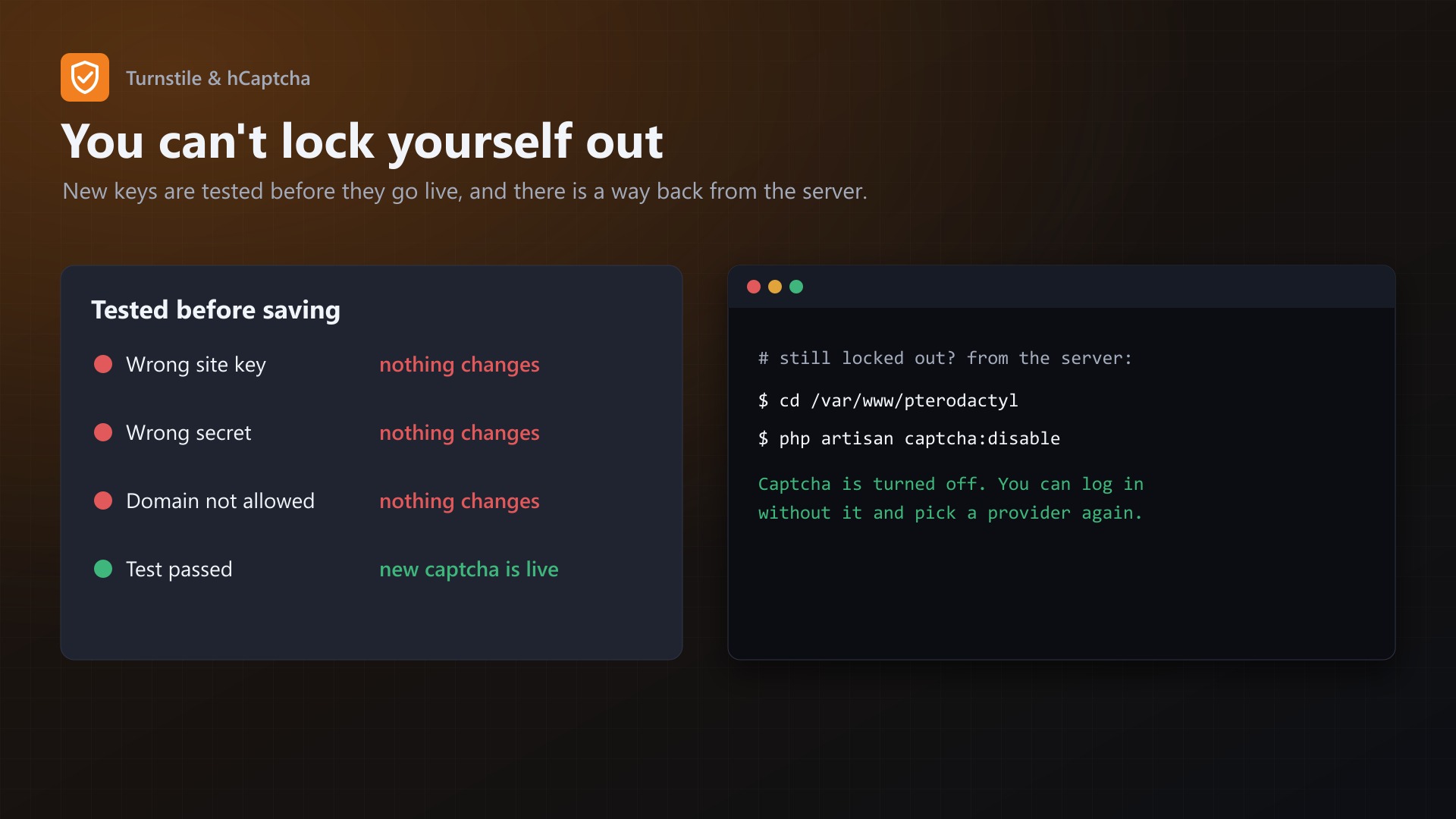The height and width of the screenshot is (819, 1456).
Task: Click the yellow minimize dot in terminal window
Action: (x=775, y=287)
